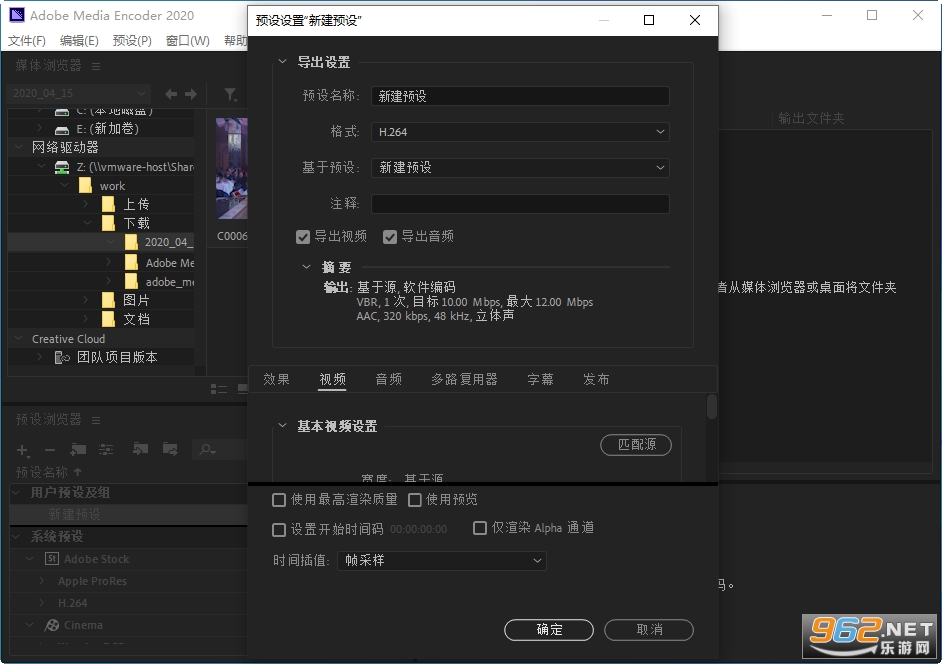Screen dimensions: 942x664
Task: Go forward in the Media Browser
Action: coord(191,94)
